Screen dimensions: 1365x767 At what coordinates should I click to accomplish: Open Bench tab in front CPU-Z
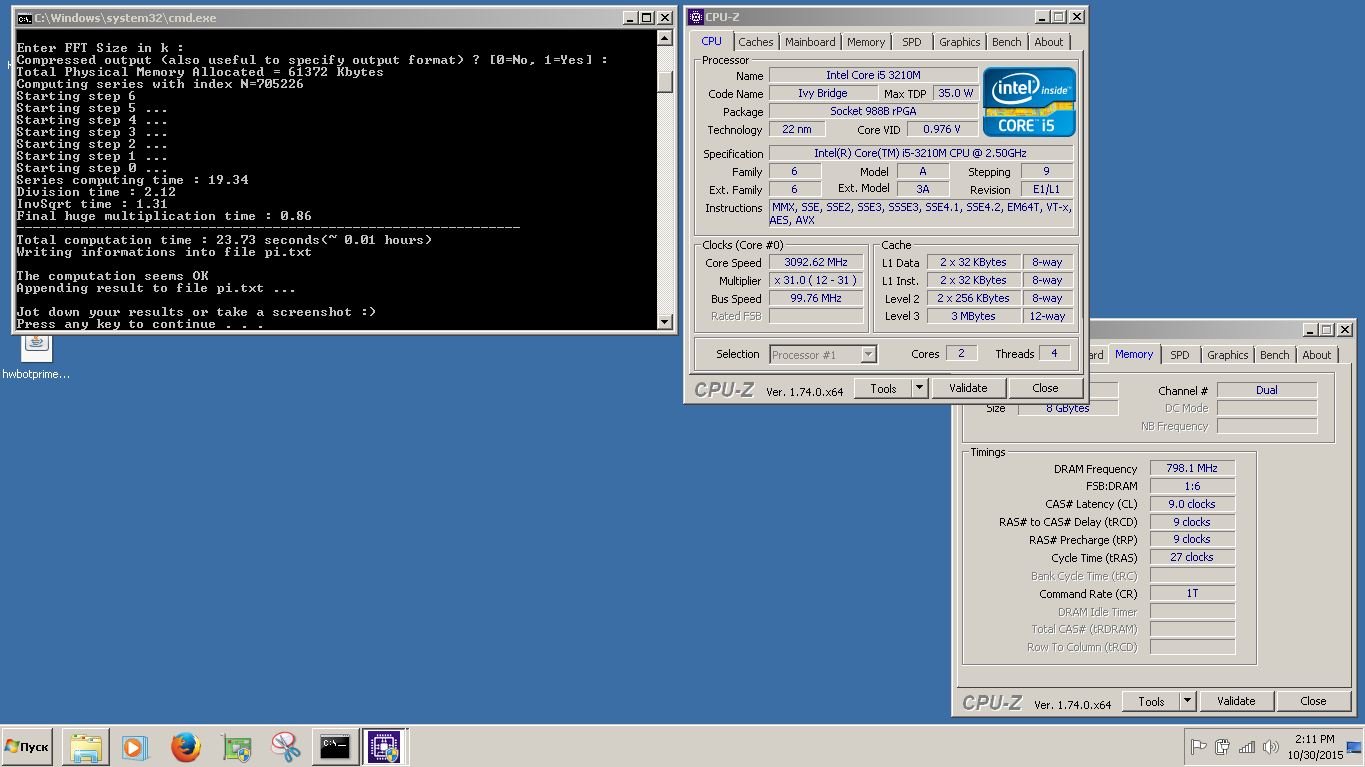1007,42
